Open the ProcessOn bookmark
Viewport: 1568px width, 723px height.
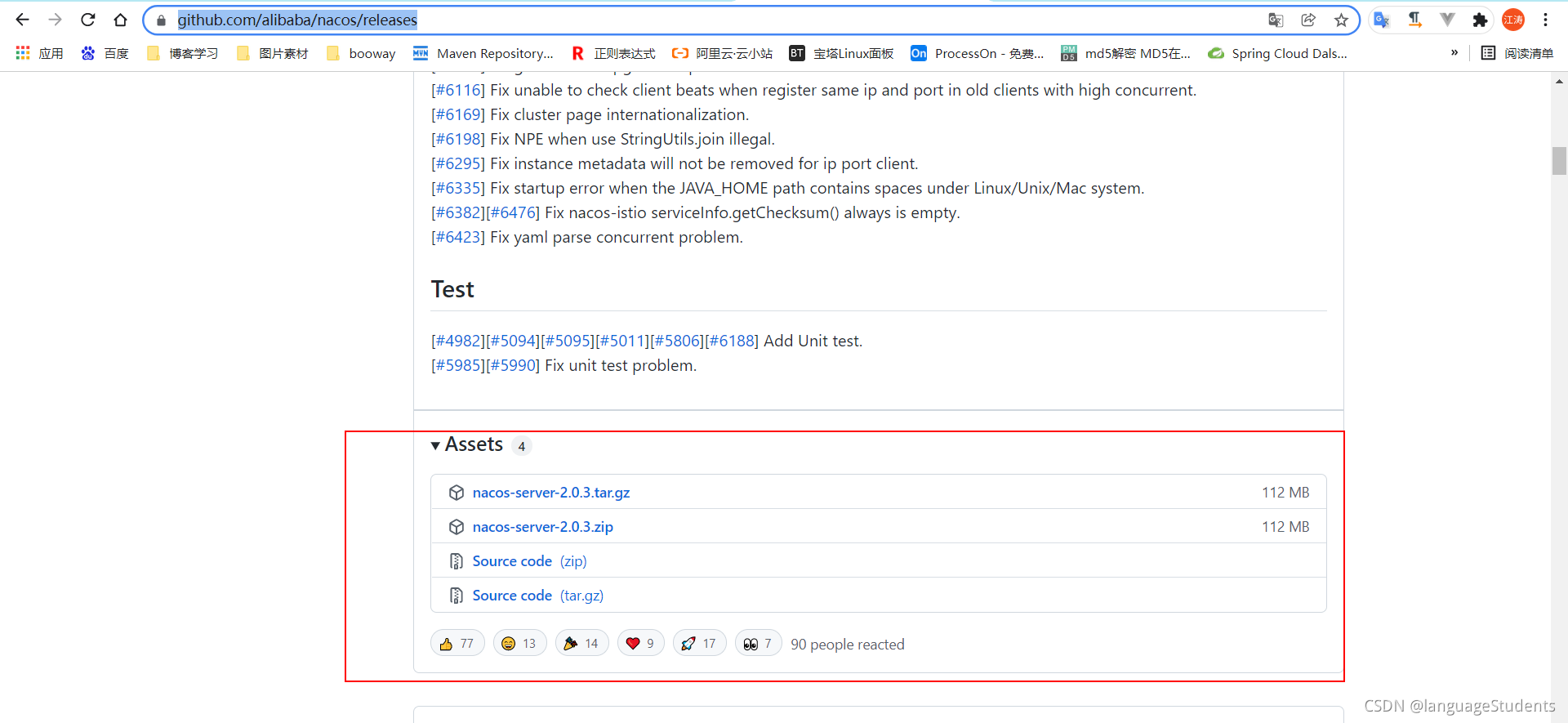pyautogui.click(x=978, y=53)
